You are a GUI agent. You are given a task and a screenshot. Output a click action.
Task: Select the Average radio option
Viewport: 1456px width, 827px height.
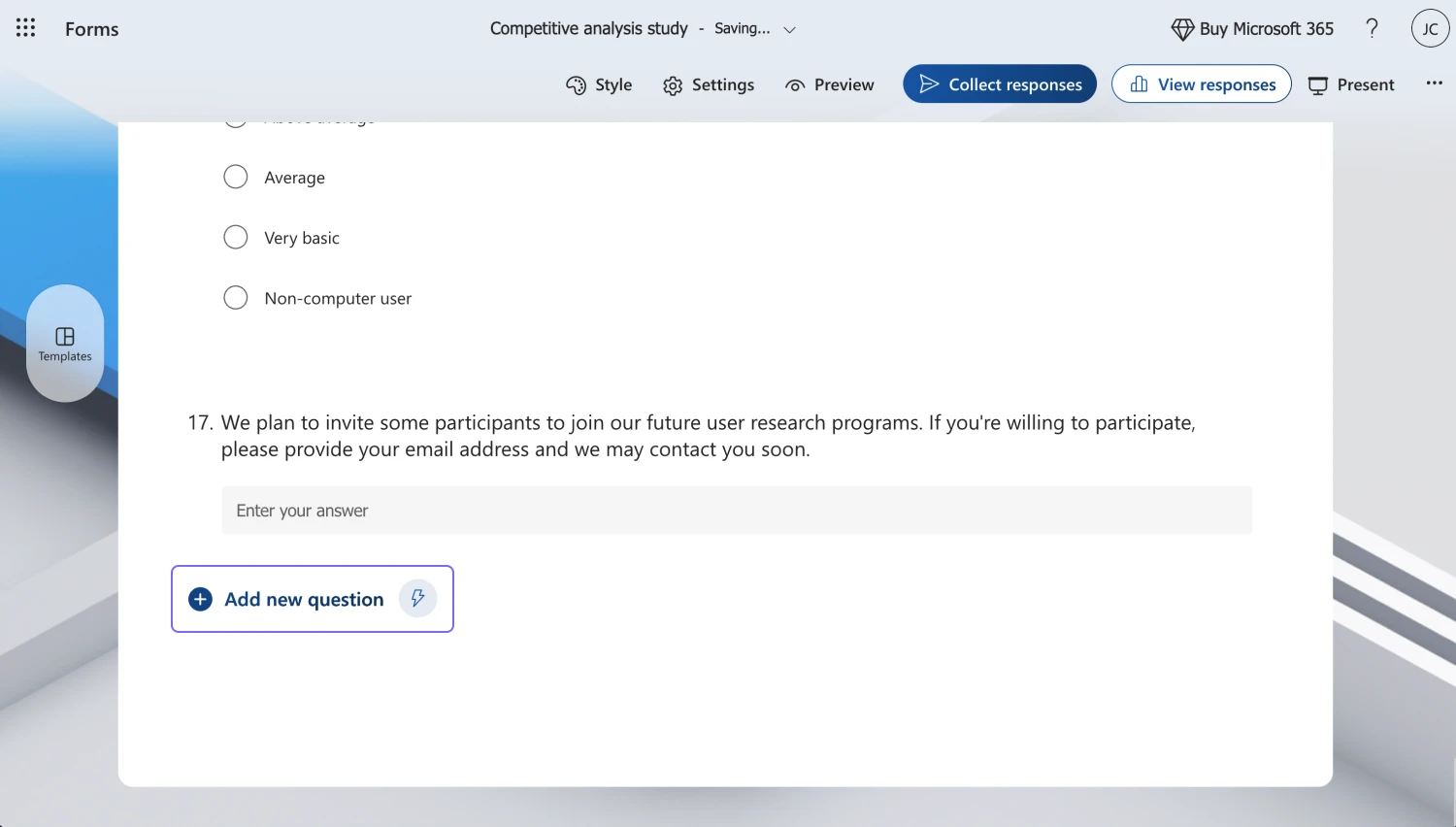click(x=236, y=177)
